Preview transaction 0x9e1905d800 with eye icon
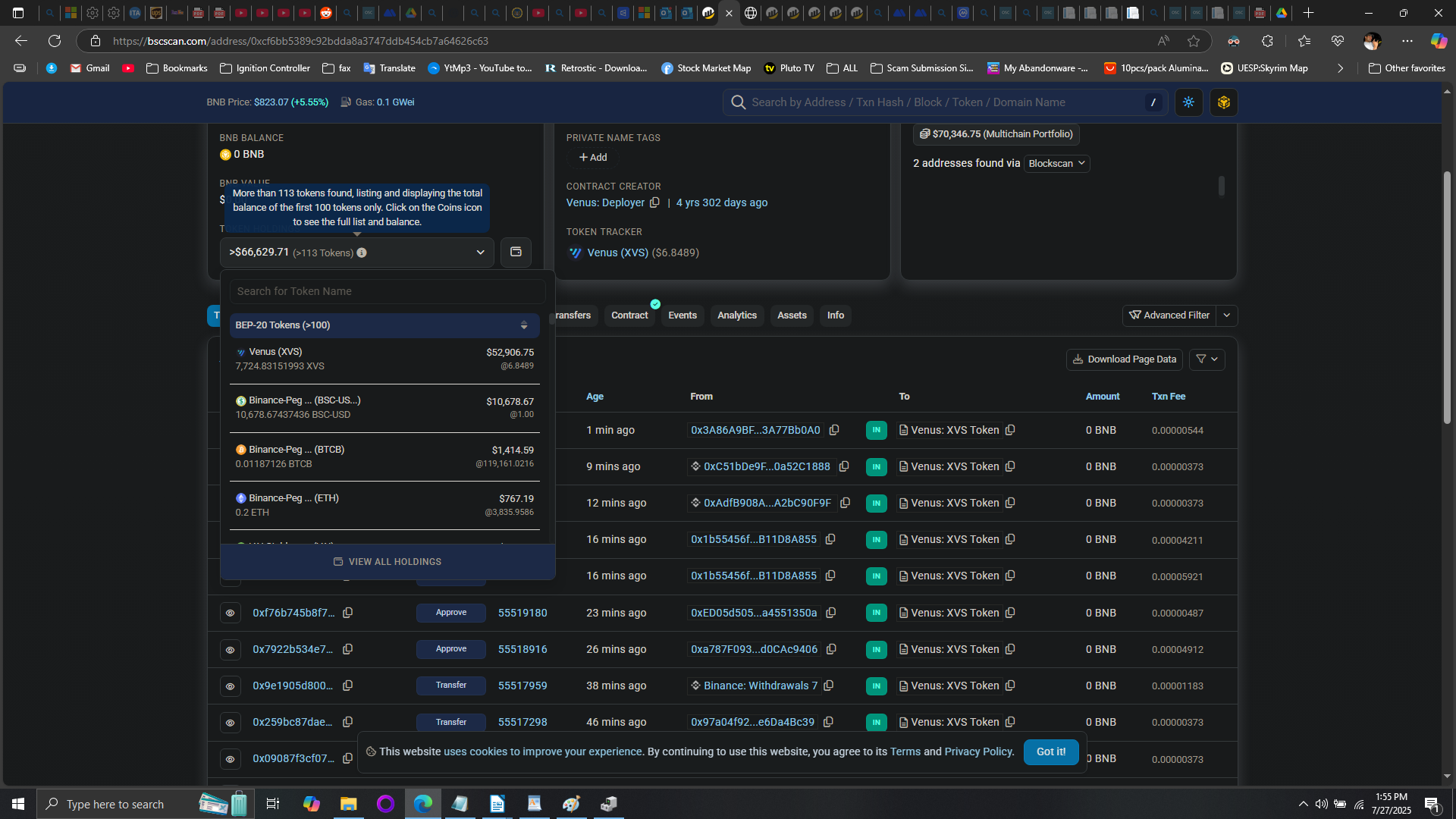 click(230, 686)
